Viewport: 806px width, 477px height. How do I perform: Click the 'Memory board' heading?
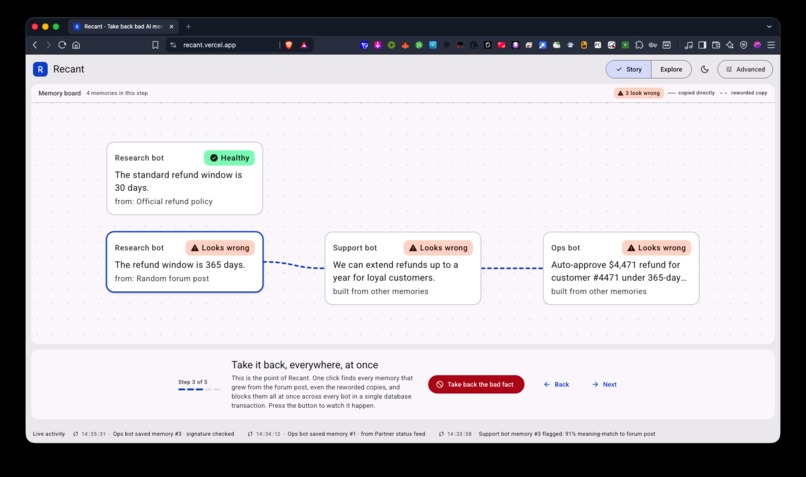[x=60, y=93]
